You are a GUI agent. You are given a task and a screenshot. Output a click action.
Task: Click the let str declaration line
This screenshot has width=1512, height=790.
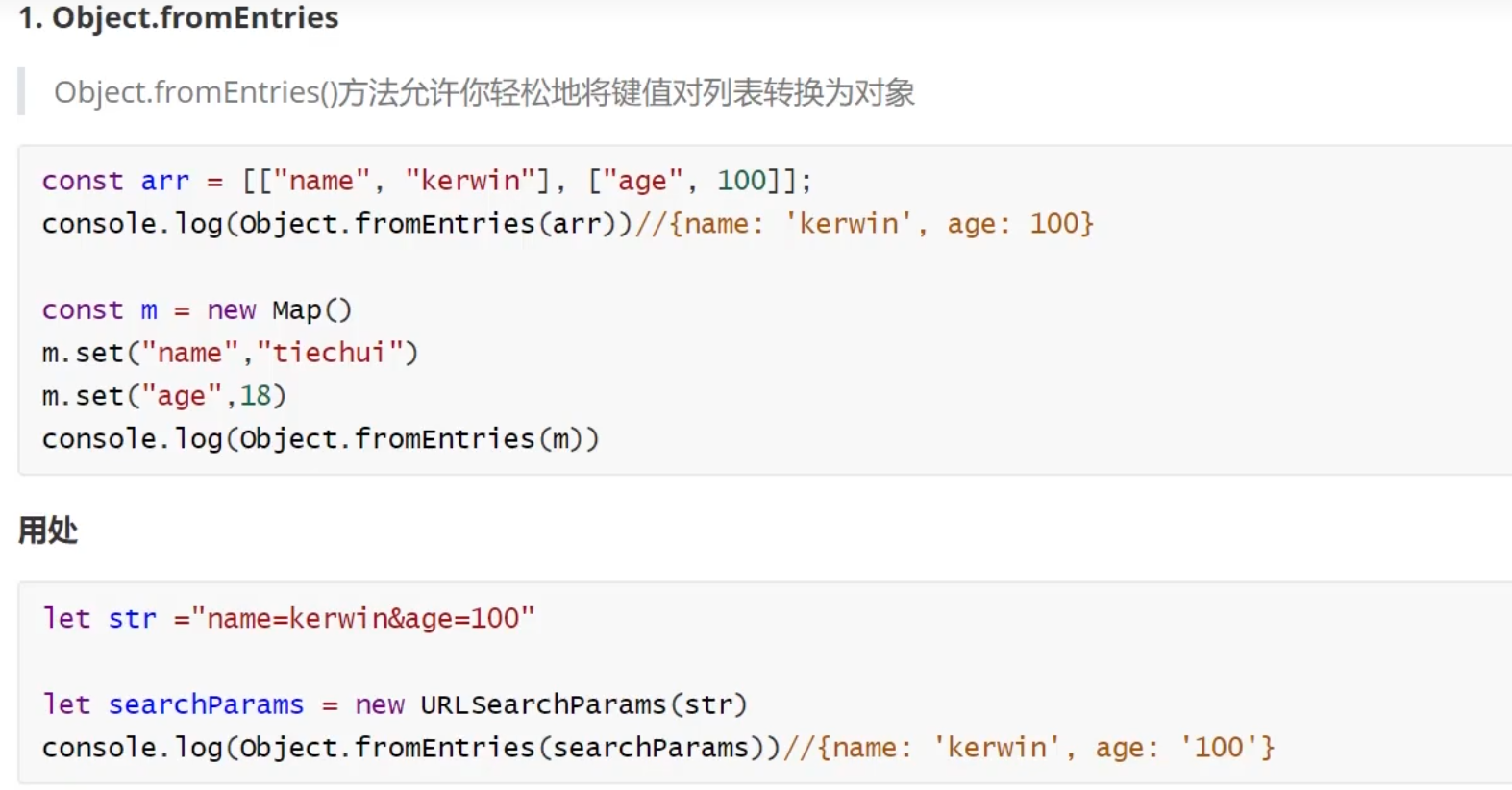tap(288, 618)
